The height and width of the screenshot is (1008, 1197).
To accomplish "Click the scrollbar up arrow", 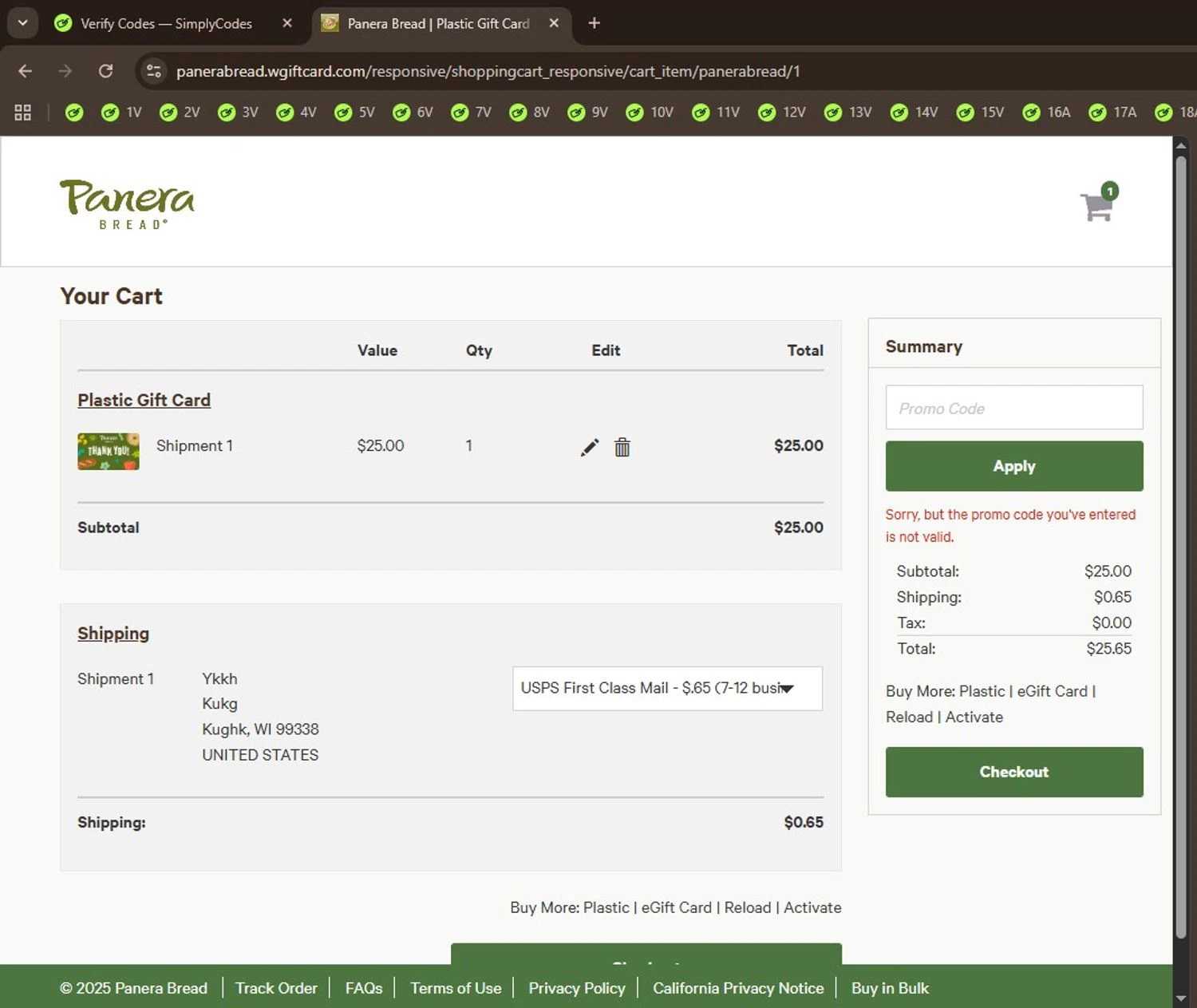I will point(1181,144).
